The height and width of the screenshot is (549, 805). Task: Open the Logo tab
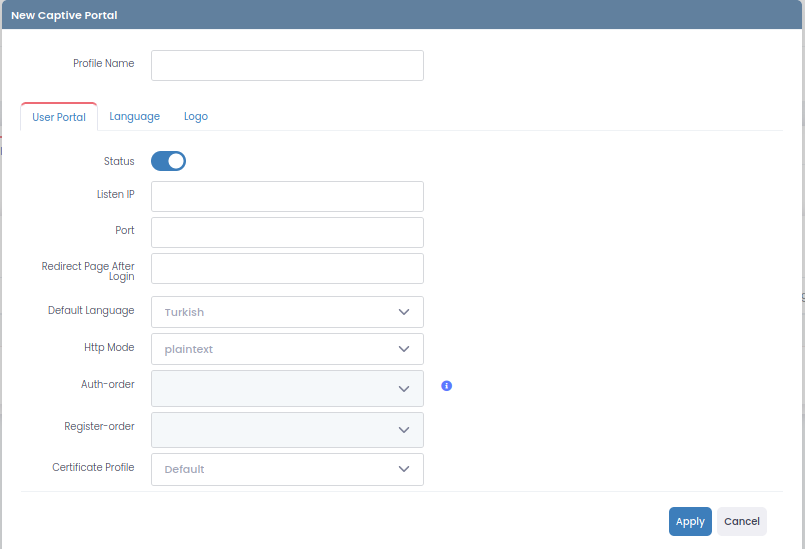(196, 117)
